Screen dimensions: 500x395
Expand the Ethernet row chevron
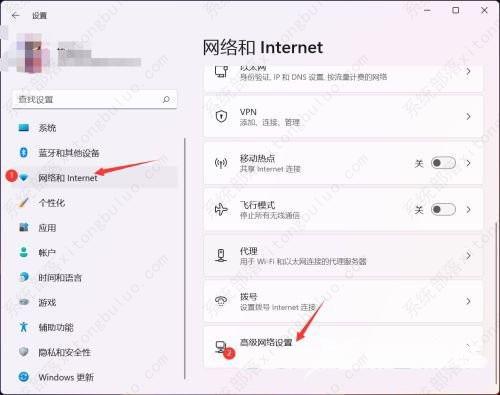[468, 71]
